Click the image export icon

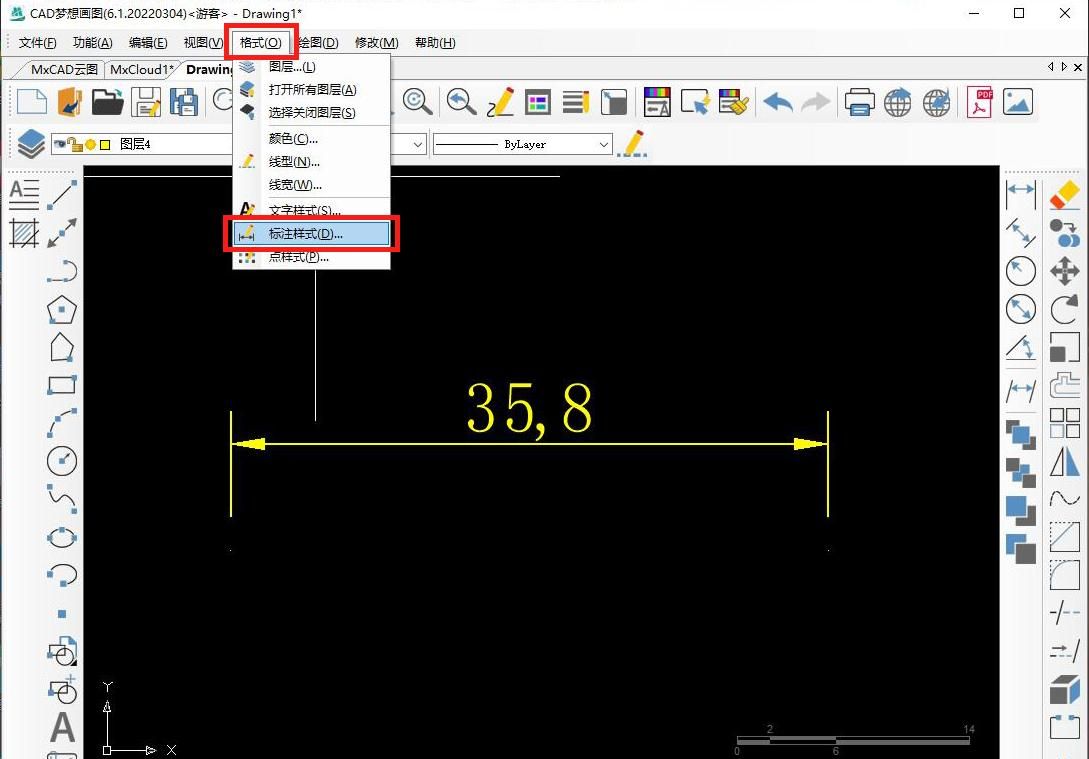[x=1017, y=102]
